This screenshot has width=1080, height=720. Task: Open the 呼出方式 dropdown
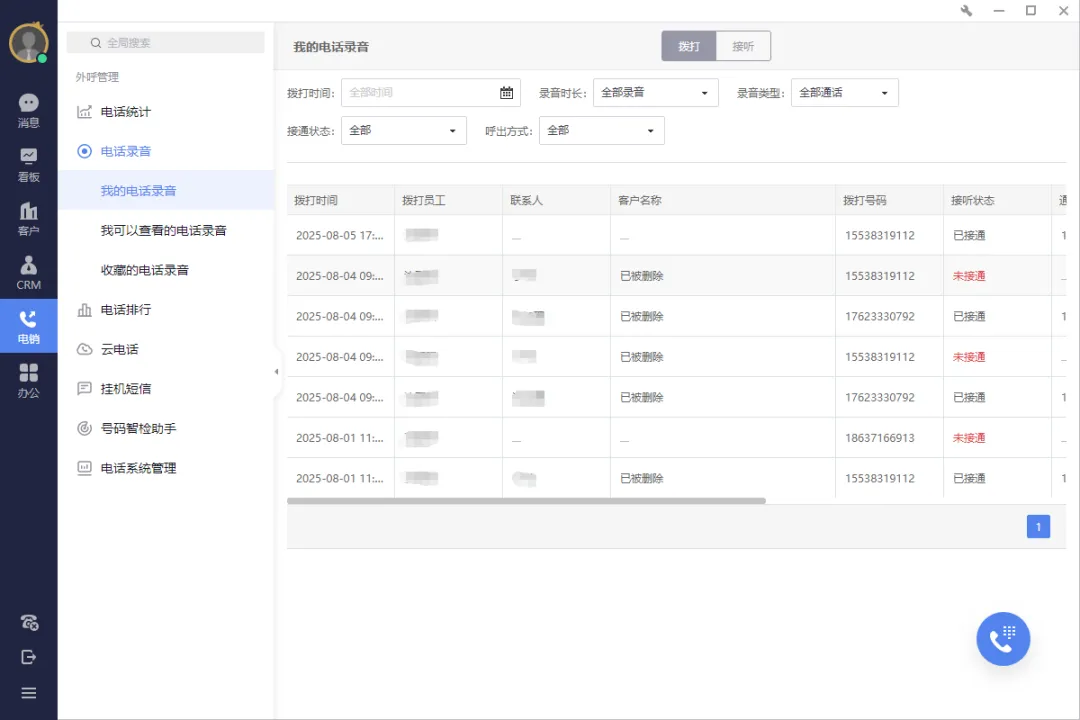(601, 130)
